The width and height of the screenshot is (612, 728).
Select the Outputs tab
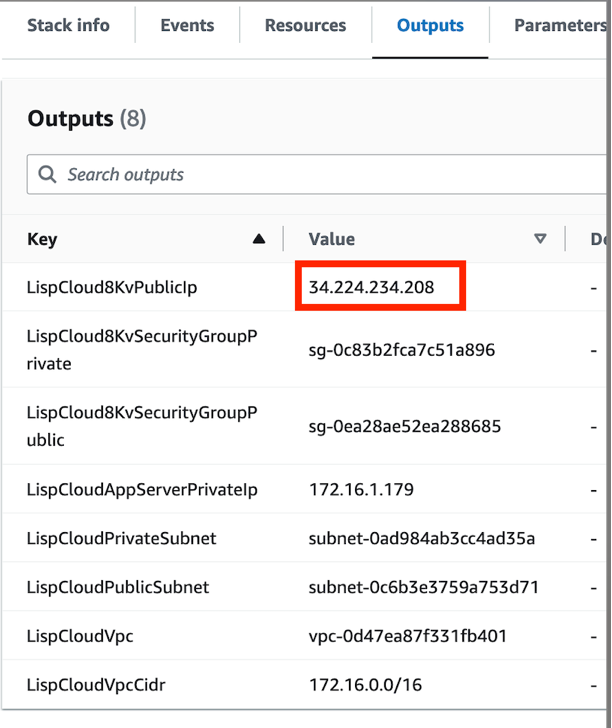click(x=430, y=26)
